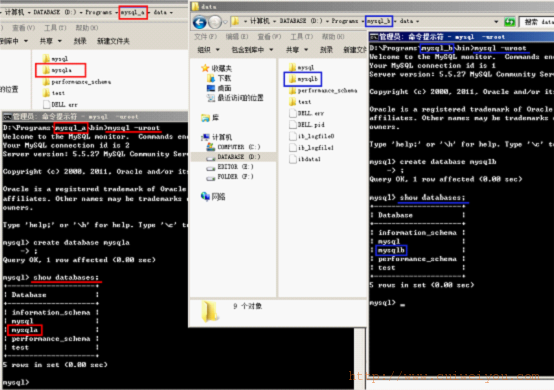Expand Include in library dropdown in data window
This screenshot has width=554, height=390.
click(252, 50)
